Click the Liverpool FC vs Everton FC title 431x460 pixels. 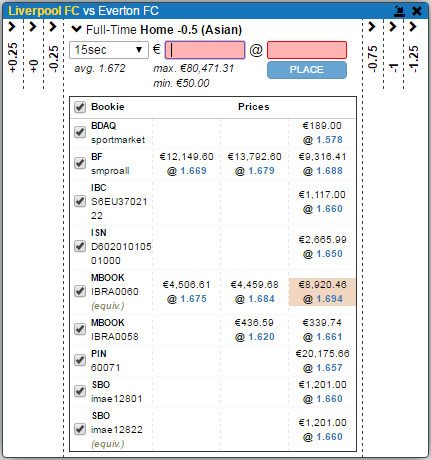coord(83,11)
